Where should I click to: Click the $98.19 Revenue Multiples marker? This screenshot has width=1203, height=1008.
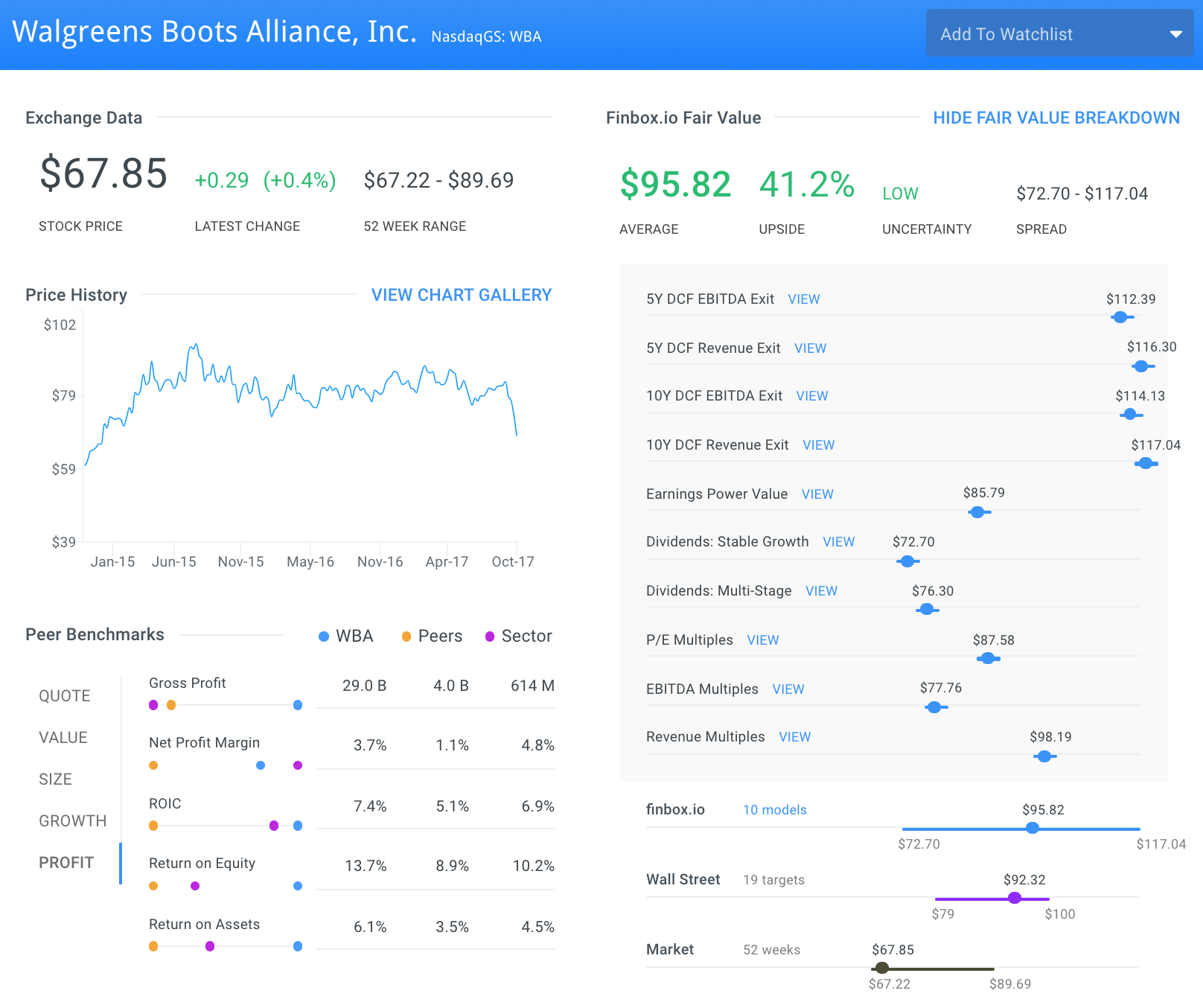tap(1044, 756)
